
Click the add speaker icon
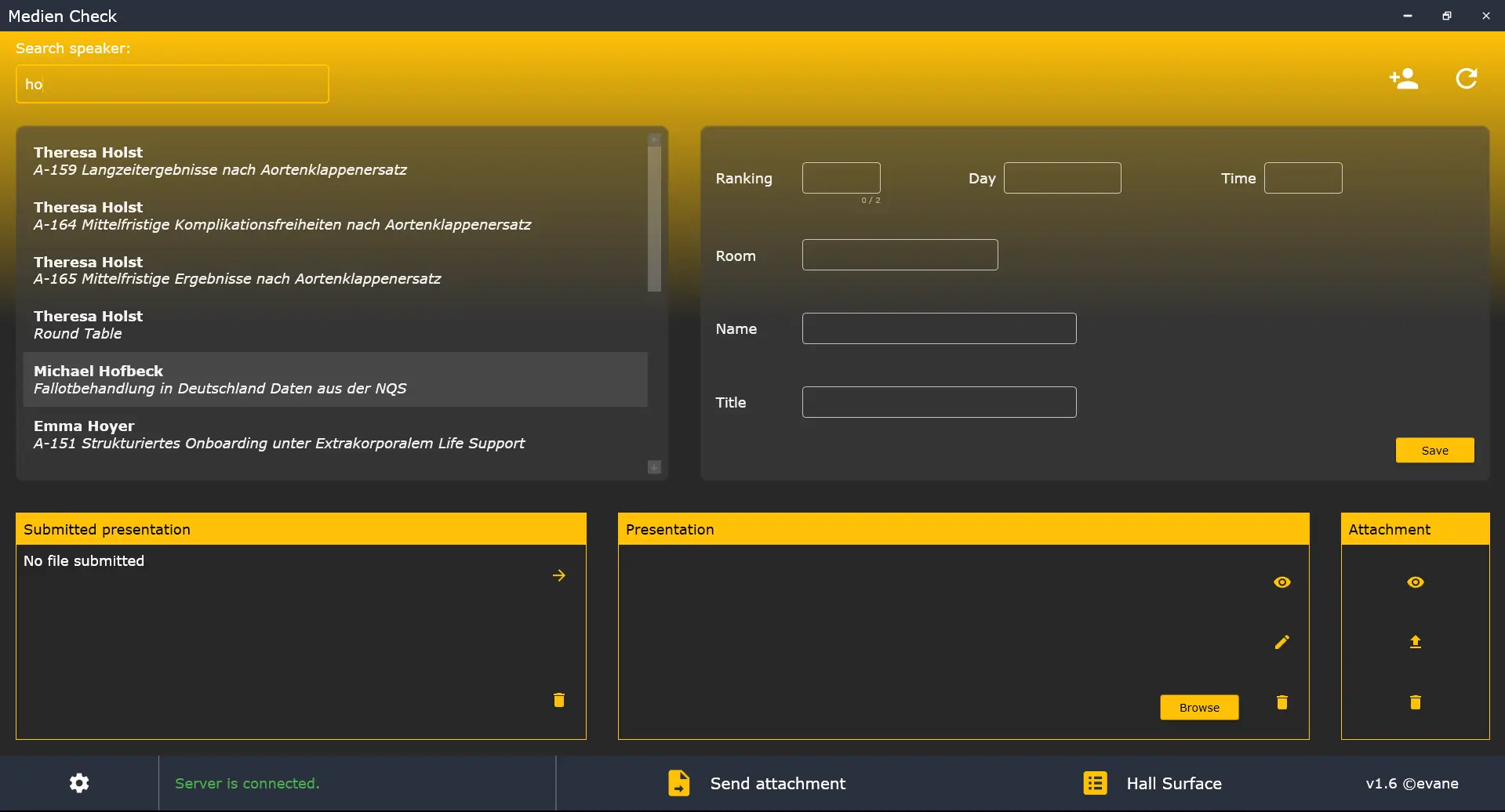(x=1403, y=78)
